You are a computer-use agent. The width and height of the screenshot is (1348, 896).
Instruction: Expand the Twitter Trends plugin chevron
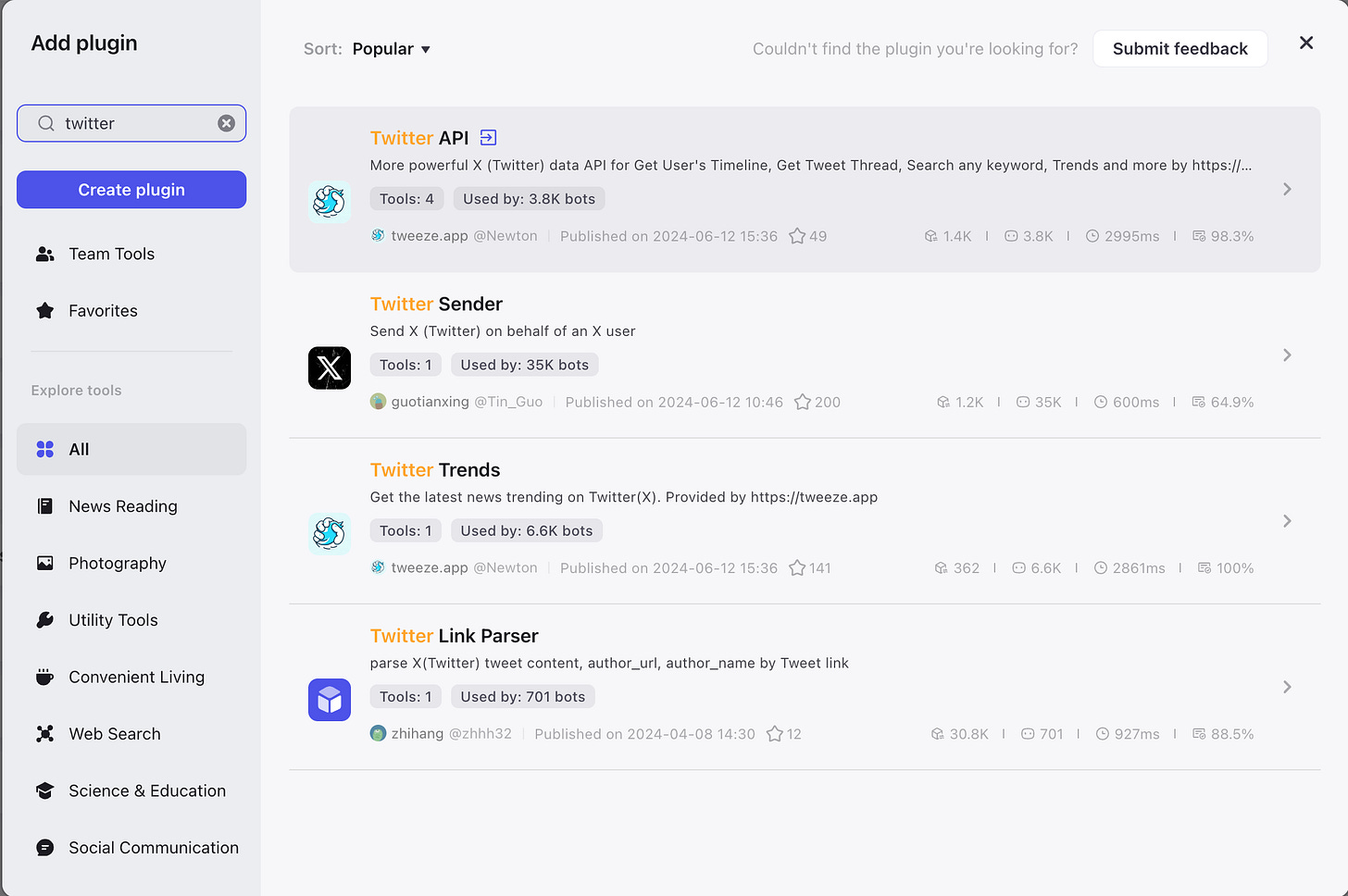pos(1287,521)
